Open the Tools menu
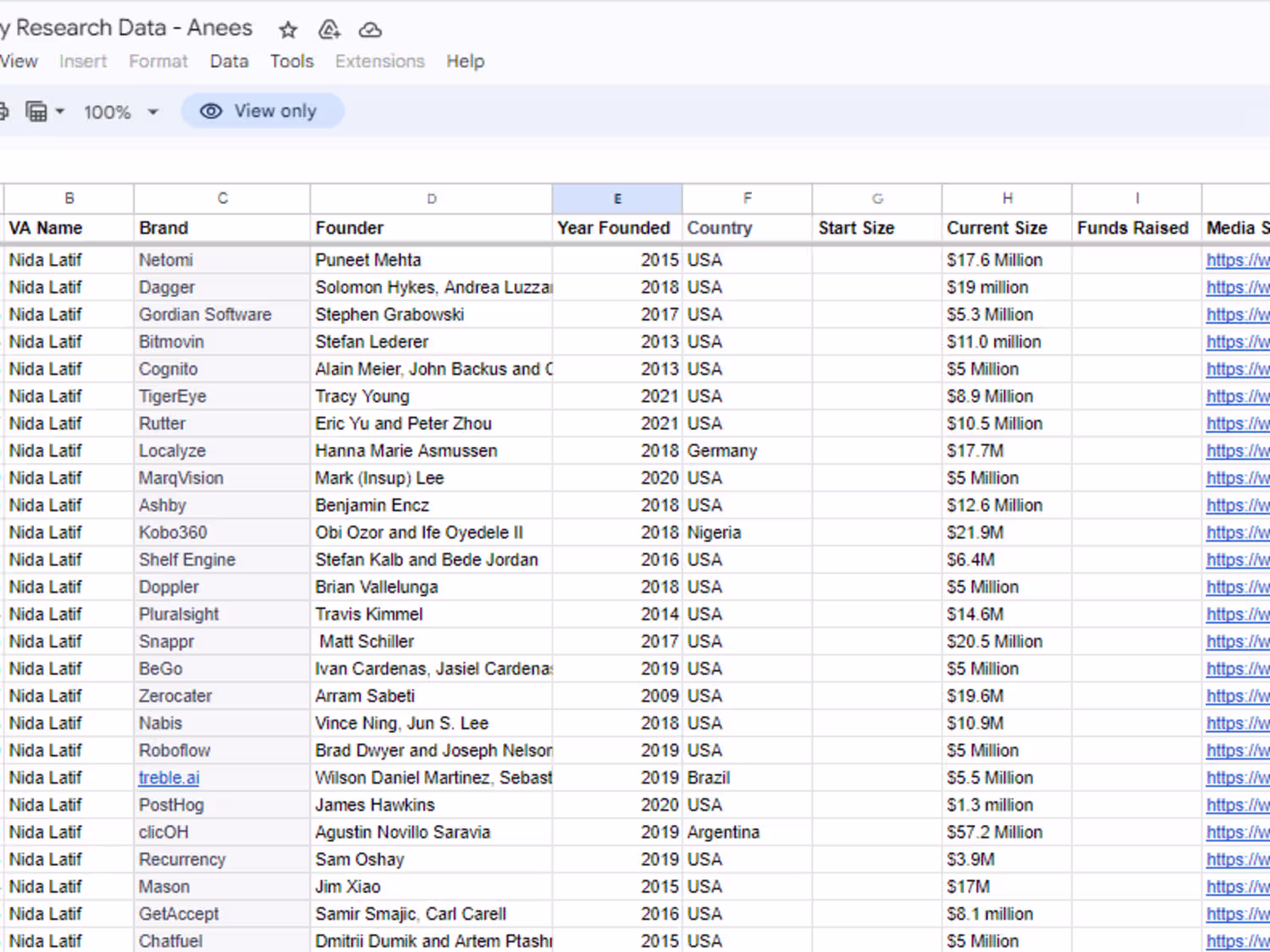Viewport: 1270px width, 952px height. coord(291,62)
